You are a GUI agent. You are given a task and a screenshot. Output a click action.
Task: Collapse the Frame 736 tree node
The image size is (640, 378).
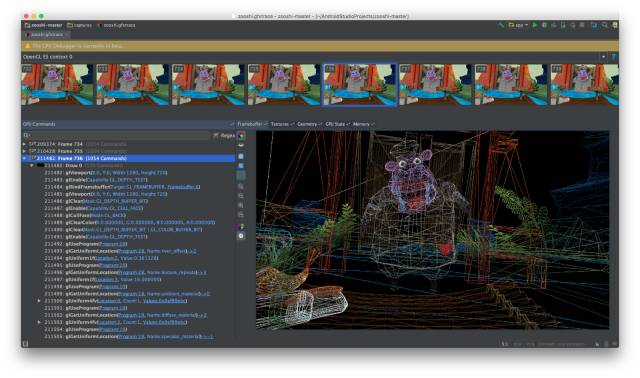(x=24, y=158)
